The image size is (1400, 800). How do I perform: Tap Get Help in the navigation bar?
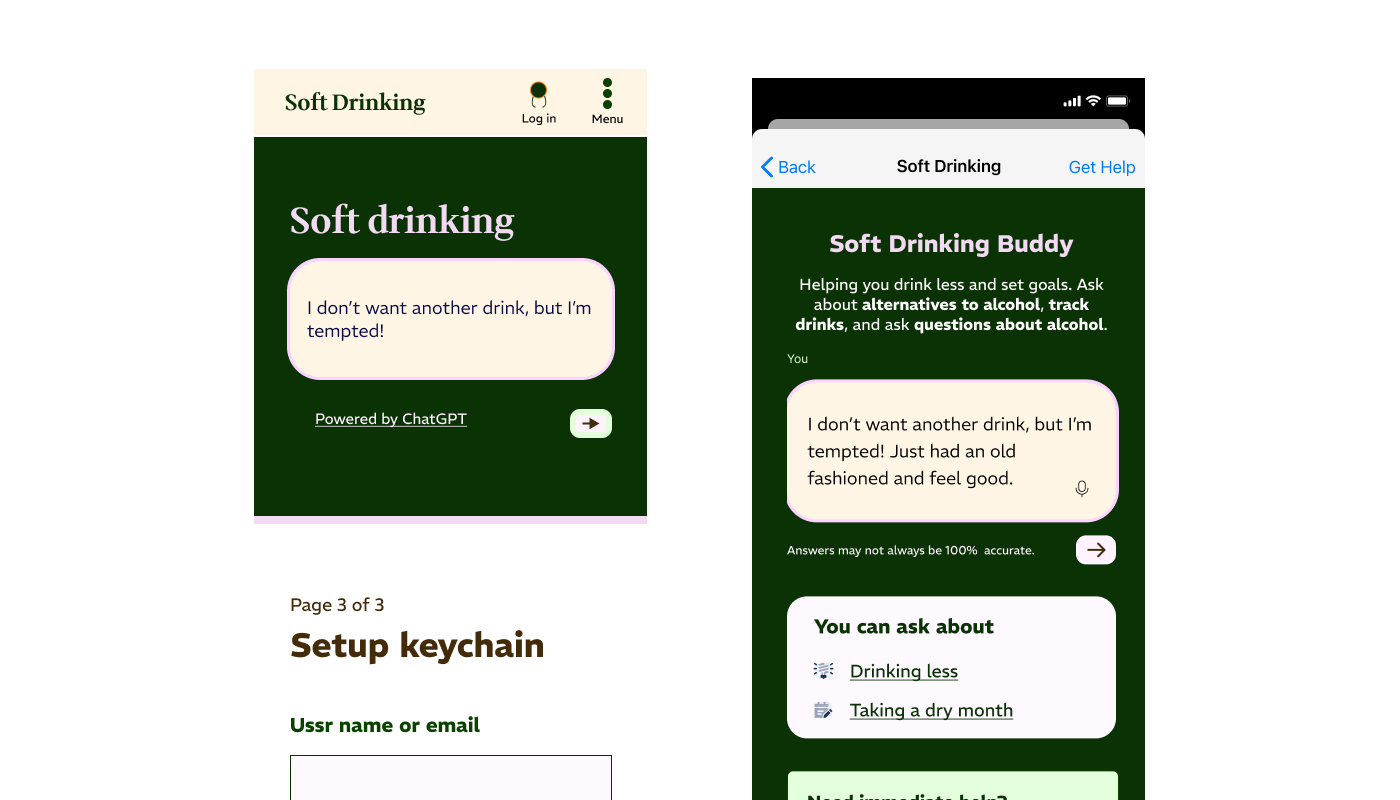1101,167
